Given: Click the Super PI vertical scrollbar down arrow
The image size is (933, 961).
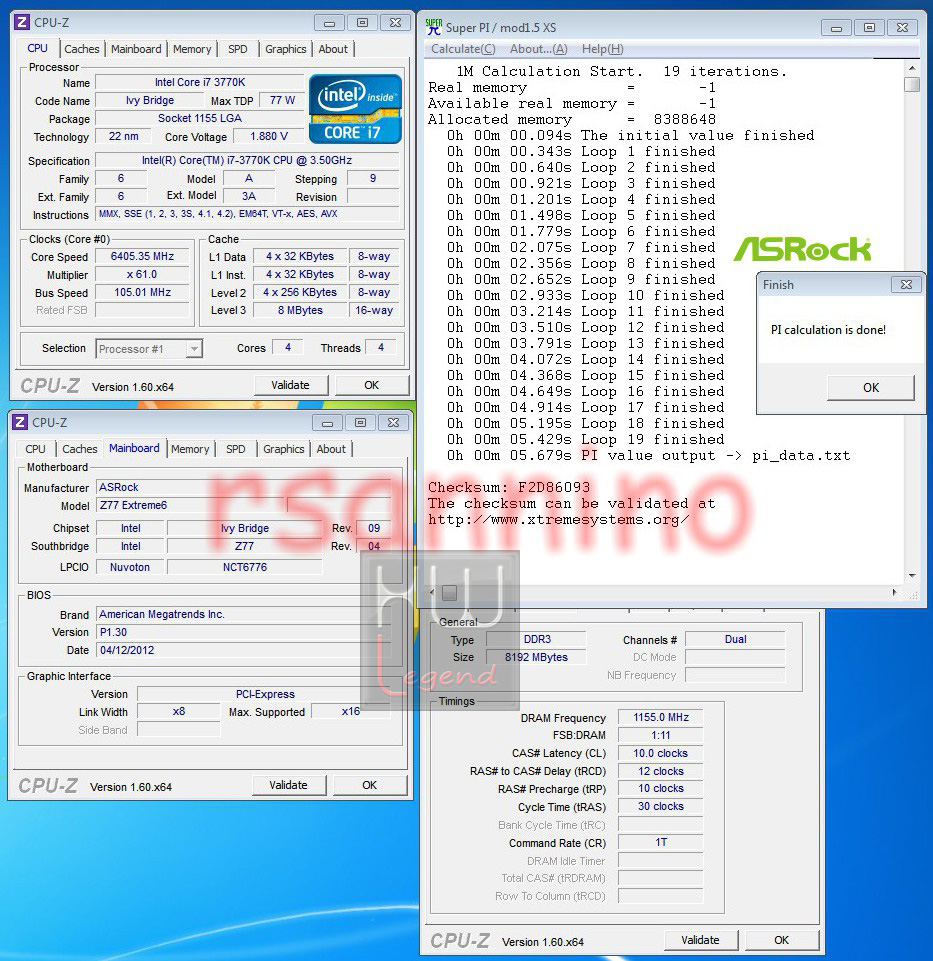Looking at the screenshot, I should (912, 575).
